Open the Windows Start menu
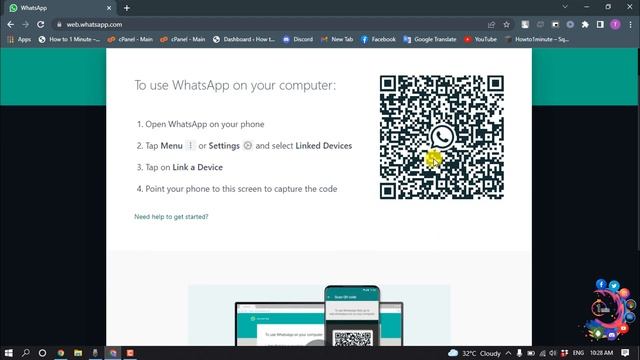Viewport: 640px width, 360px height. 8,353
